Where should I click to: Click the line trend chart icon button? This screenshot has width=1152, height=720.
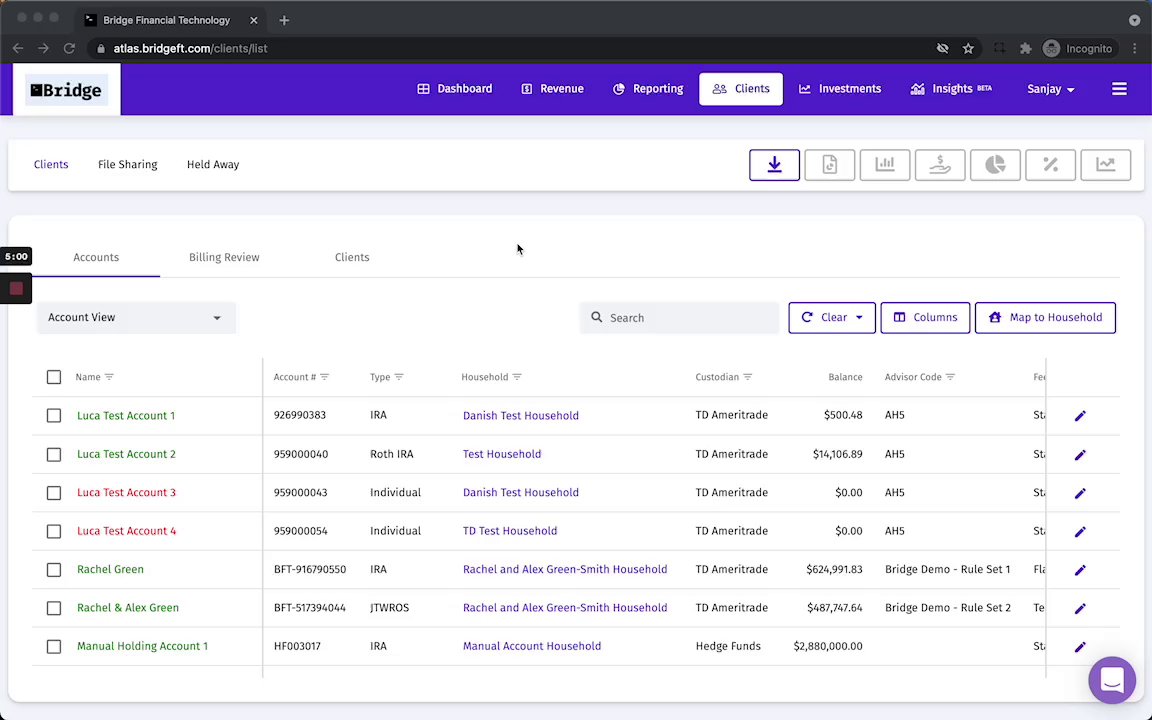pyautogui.click(x=1105, y=165)
